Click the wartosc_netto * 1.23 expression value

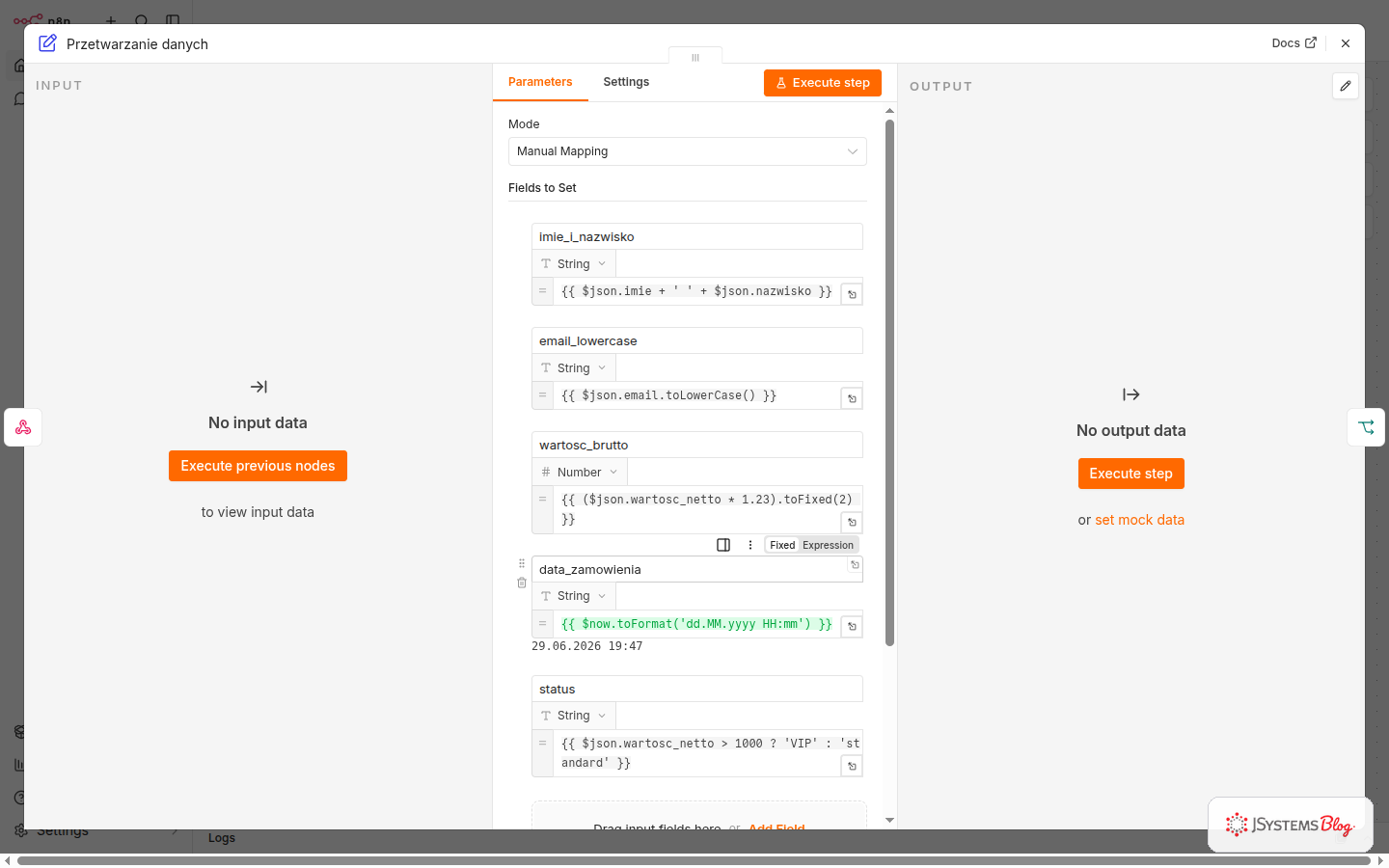[707, 509]
